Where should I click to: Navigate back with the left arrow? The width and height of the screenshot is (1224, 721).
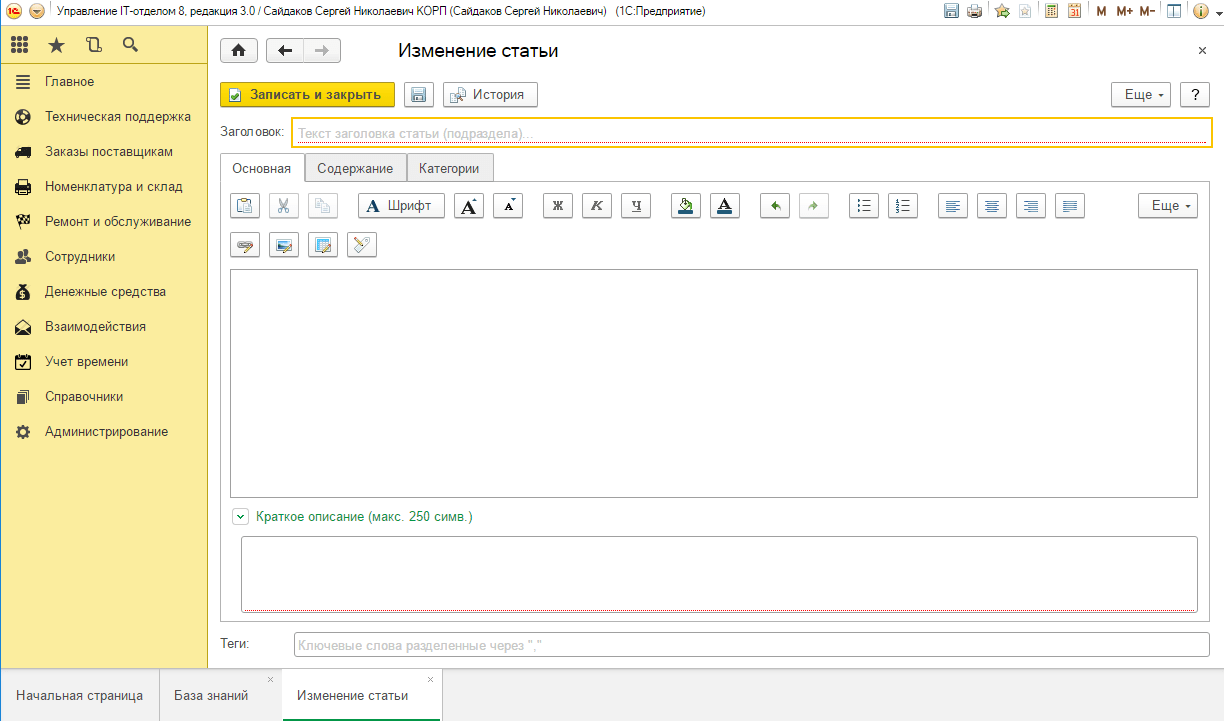pyautogui.click(x=285, y=51)
